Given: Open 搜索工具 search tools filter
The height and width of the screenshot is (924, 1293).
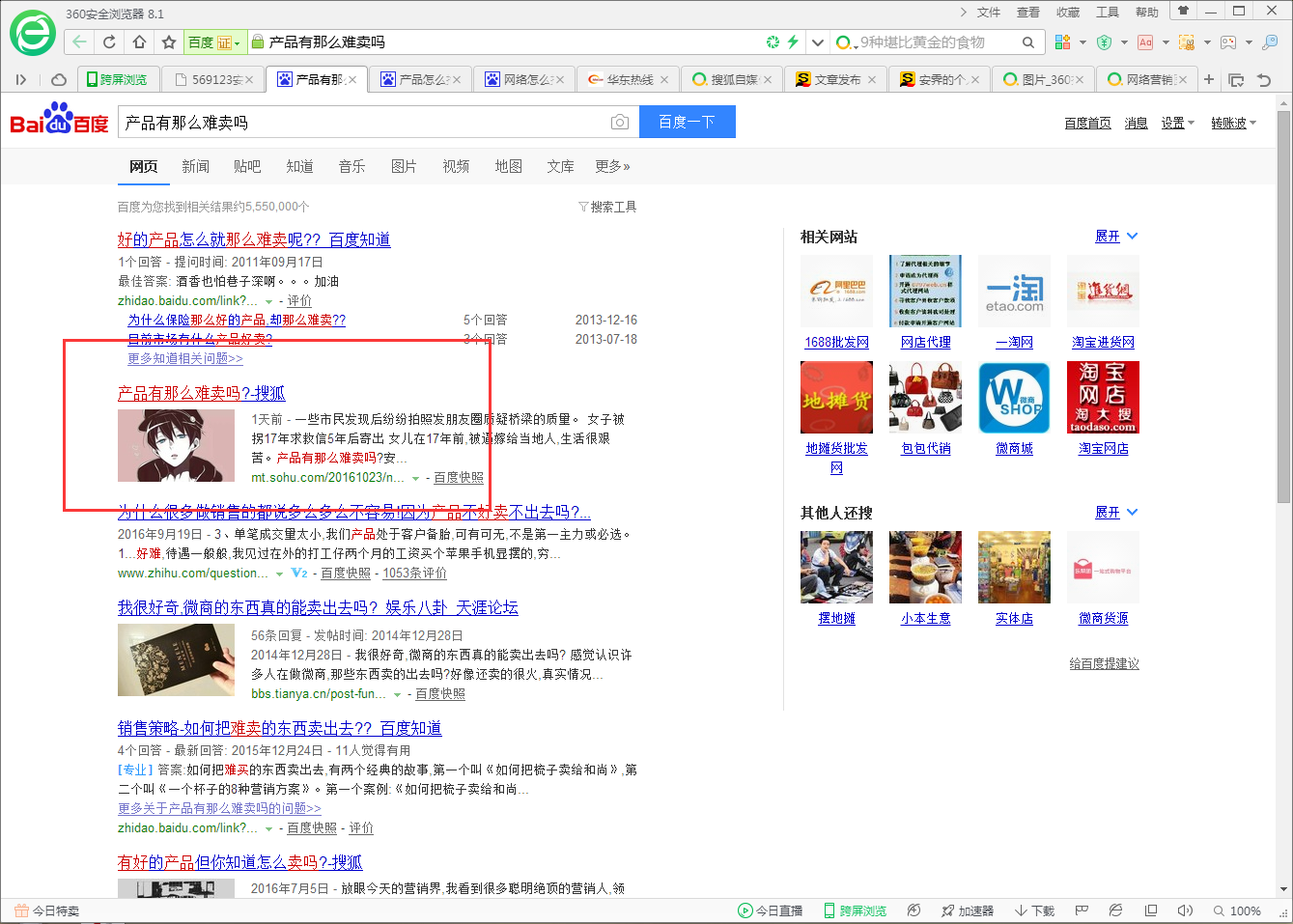Looking at the screenshot, I should tap(607, 207).
